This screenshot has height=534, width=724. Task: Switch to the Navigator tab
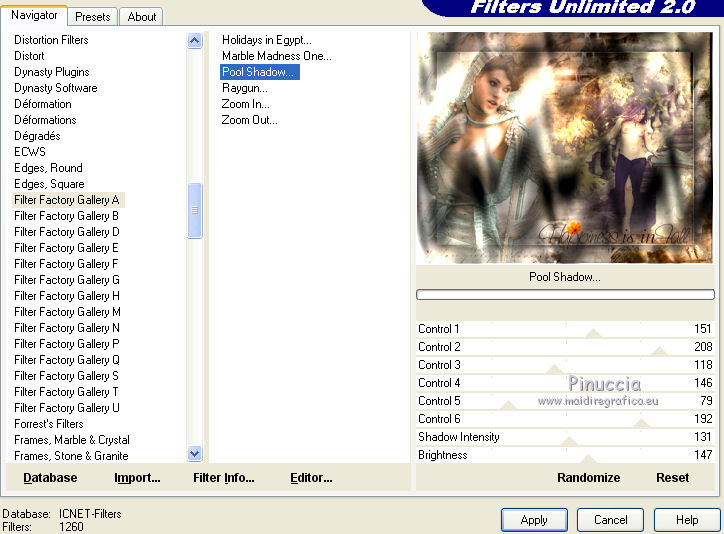[34, 15]
